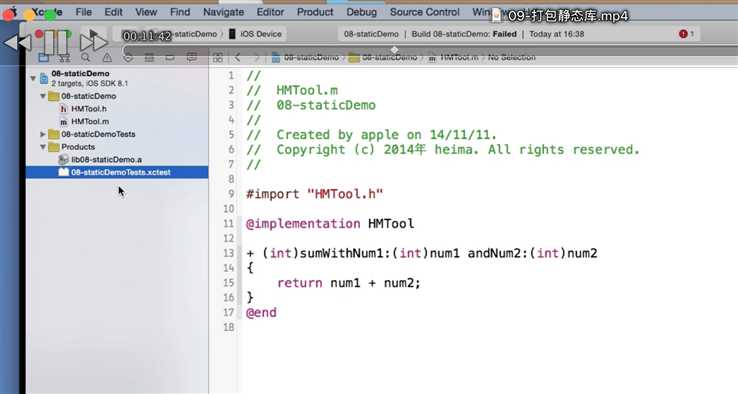Show the Test navigator
The width and height of the screenshot is (738, 394).
(128, 57)
